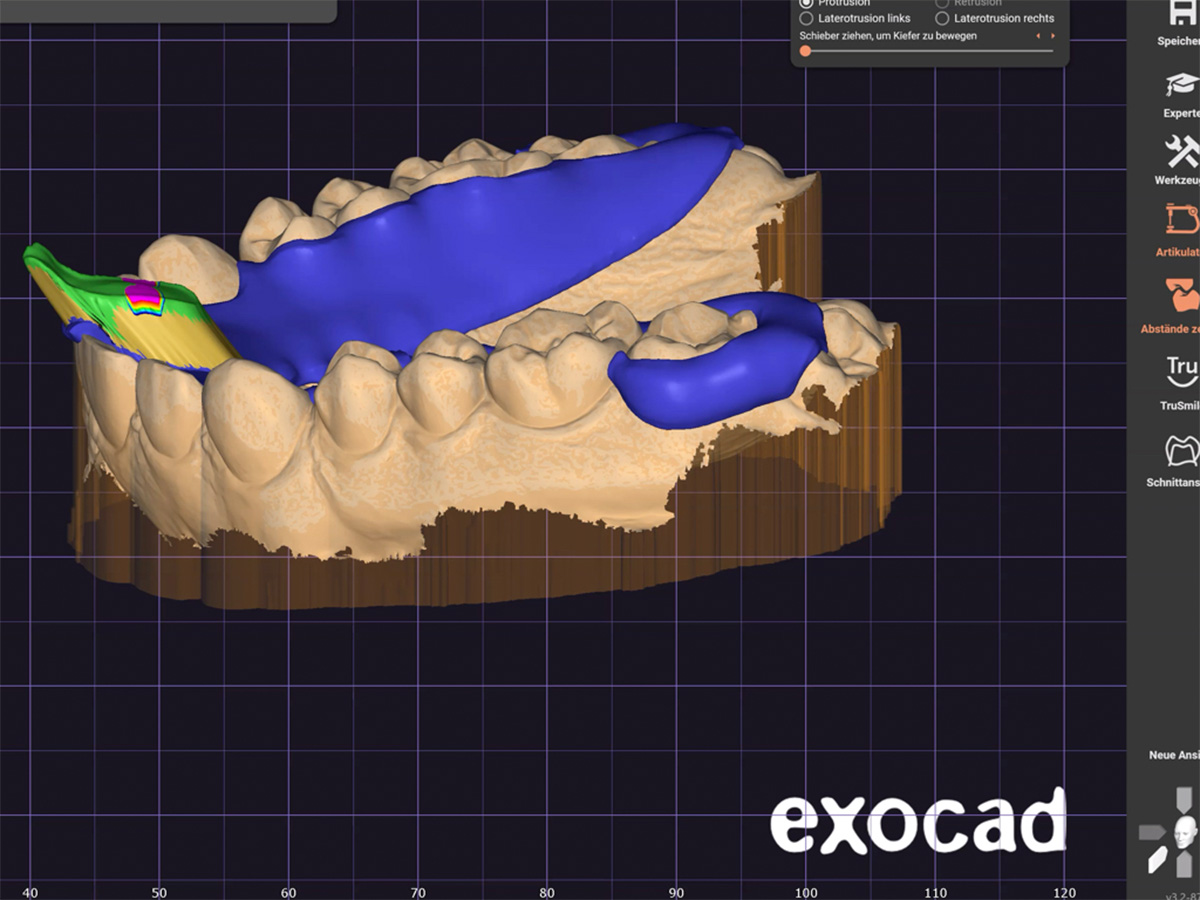The image size is (1200, 900).
Task: Click the left orange step arrow
Action: (1038, 36)
